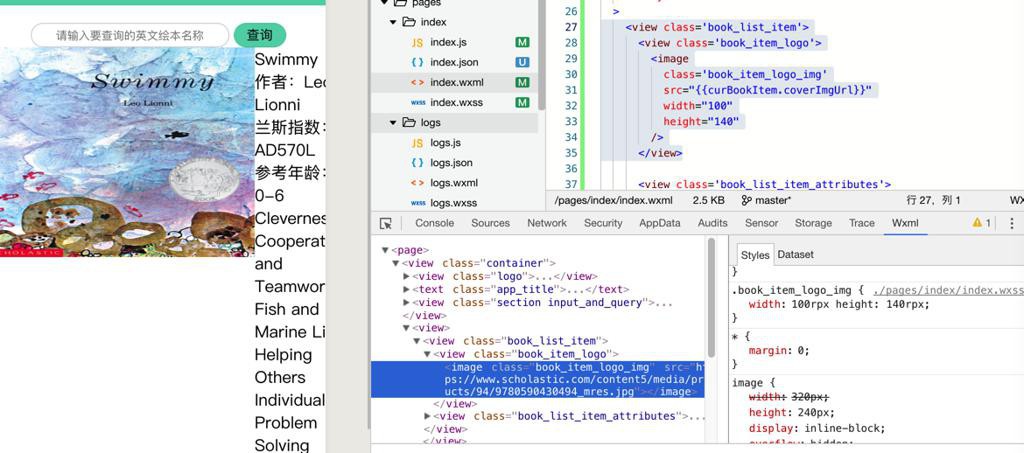Click the margin: 0 style rule

tap(778, 351)
